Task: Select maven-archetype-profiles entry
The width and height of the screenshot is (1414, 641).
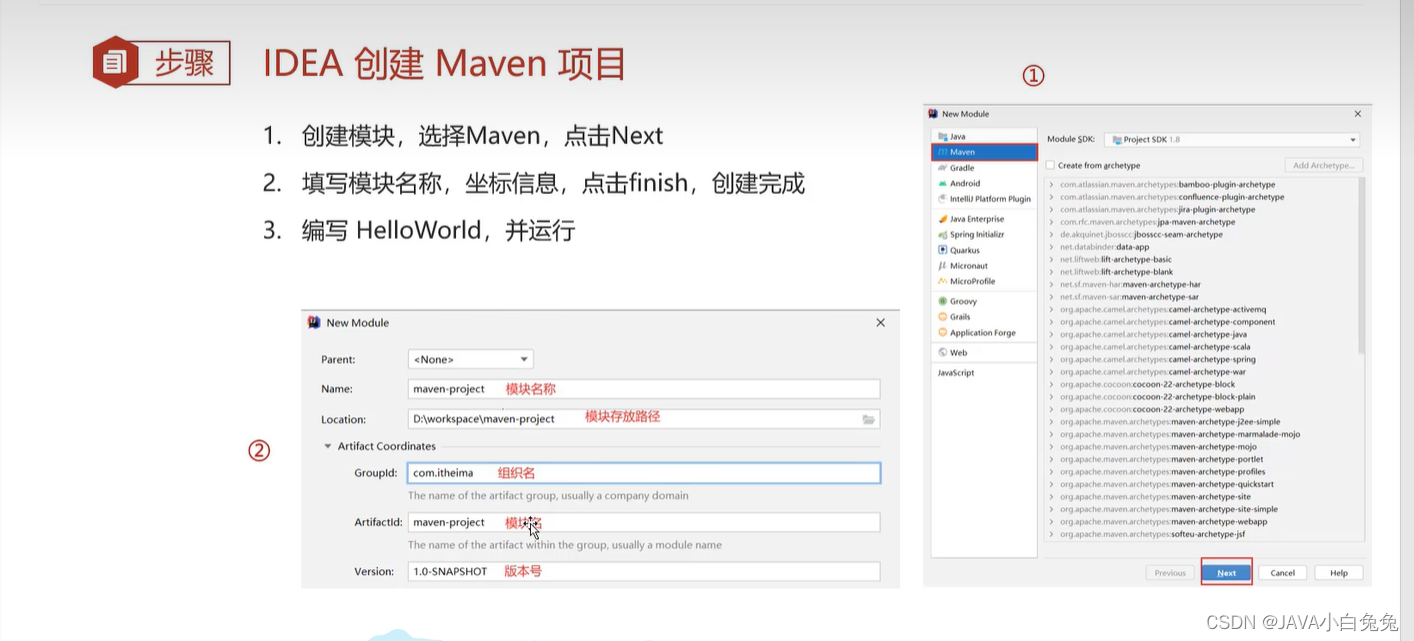Action: [1163, 472]
